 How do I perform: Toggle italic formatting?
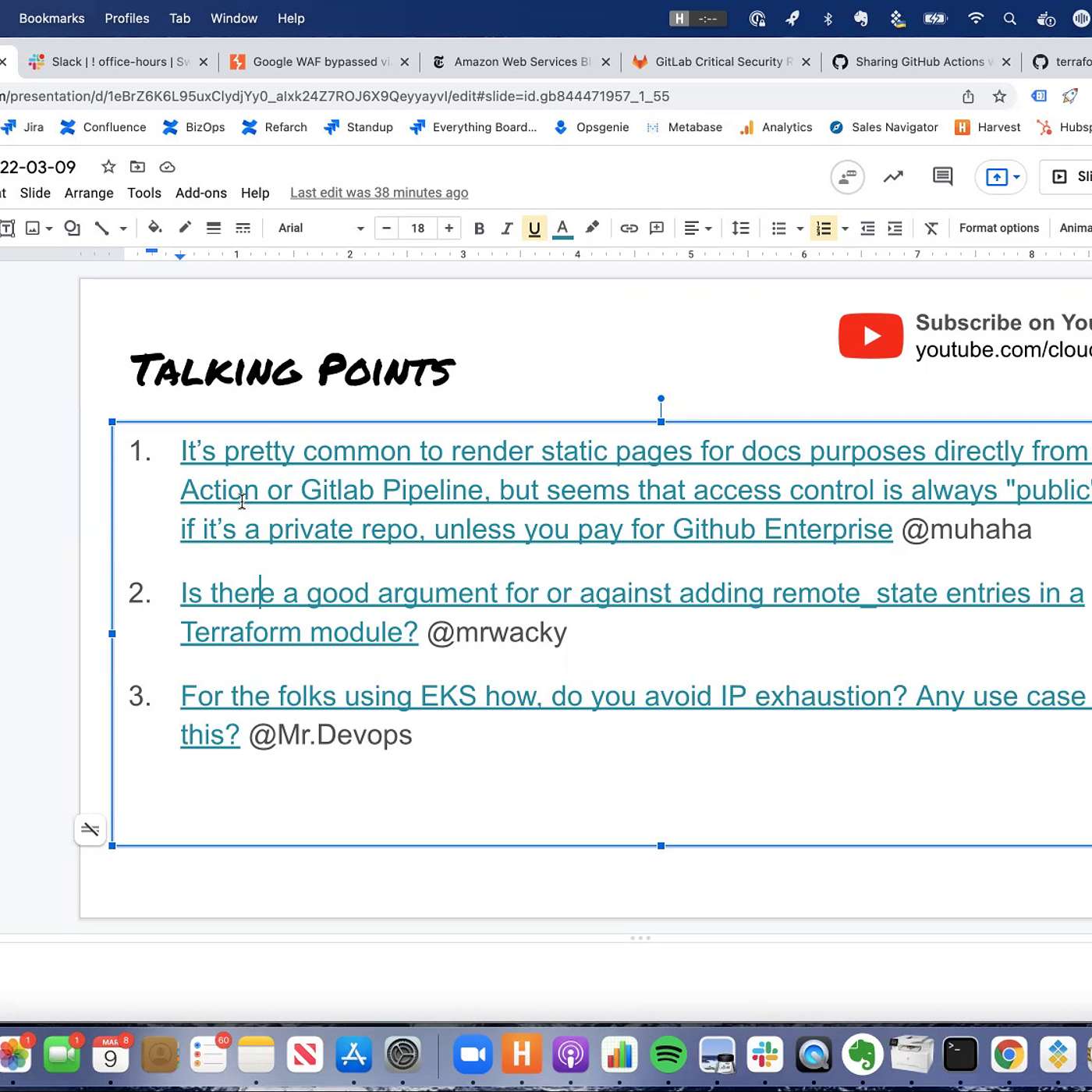tap(506, 229)
